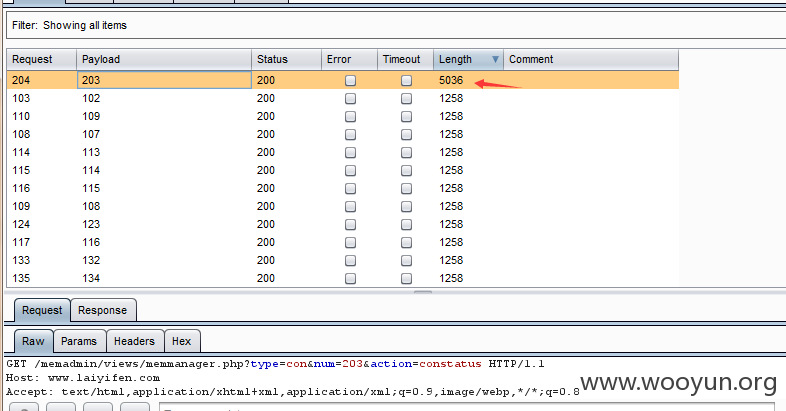
Task: Toggle Timeout checkbox for request 204
Action: [x=407, y=80]
